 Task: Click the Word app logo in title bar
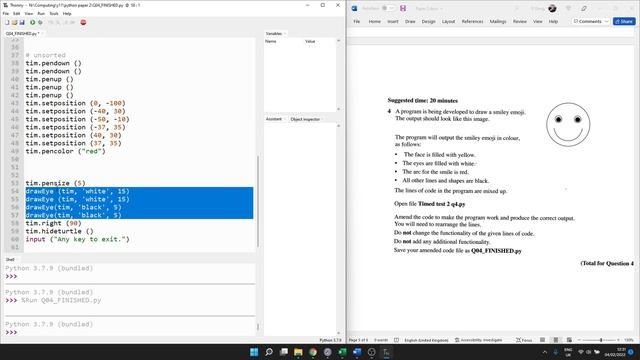click(354, 8)
